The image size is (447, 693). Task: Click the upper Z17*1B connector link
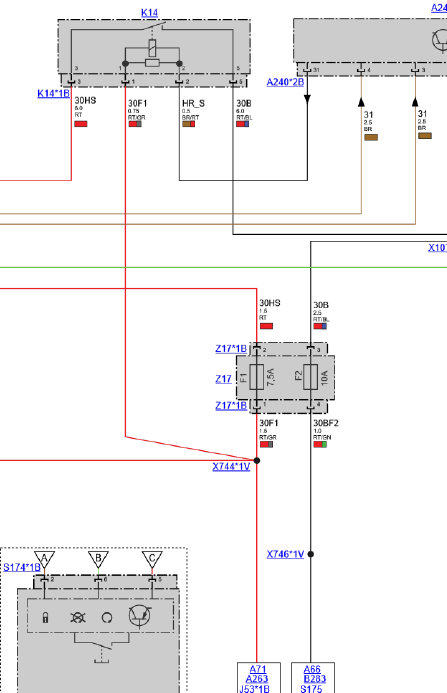tap(231, 349)
